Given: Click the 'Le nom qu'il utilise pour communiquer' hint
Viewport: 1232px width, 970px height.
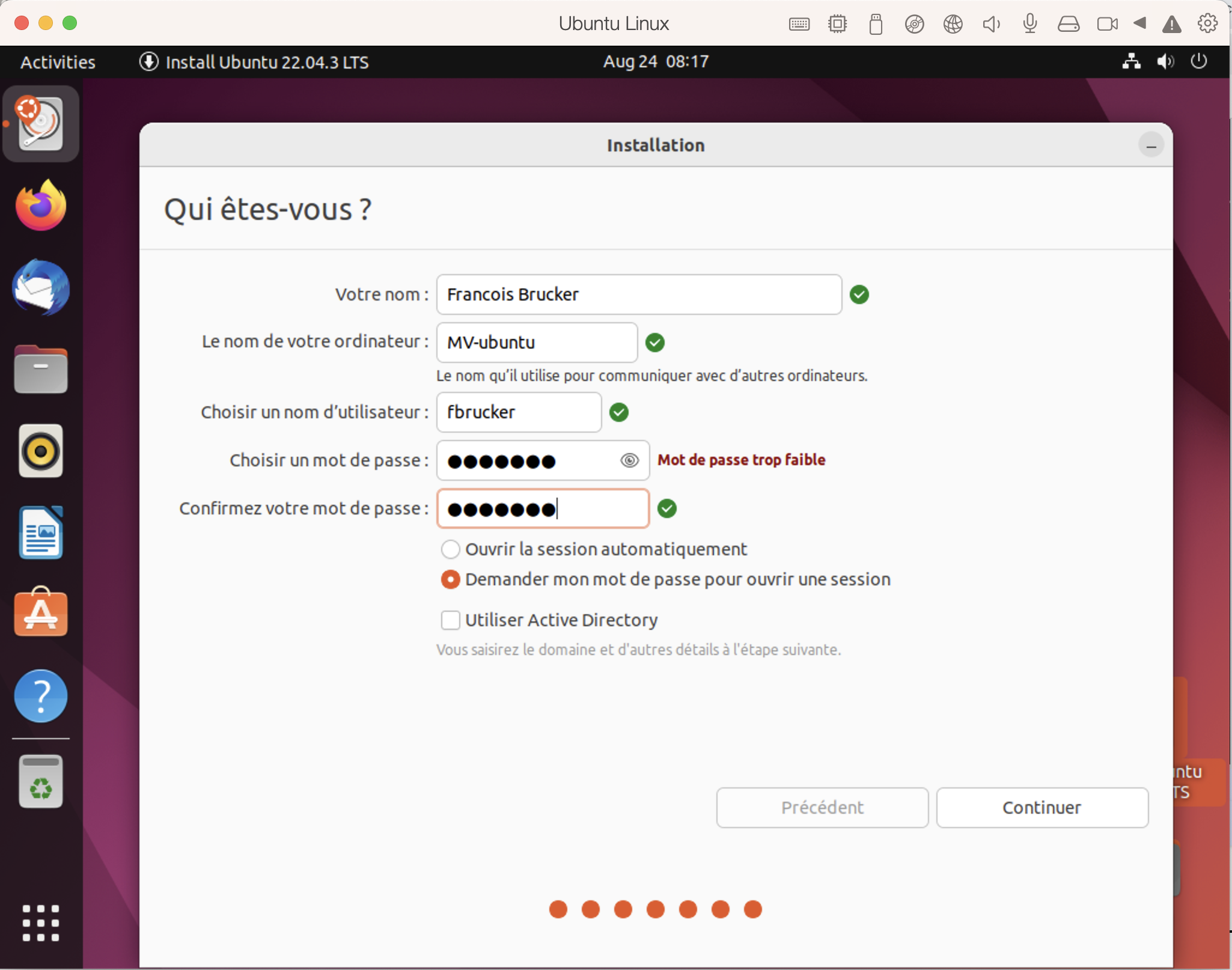Looking at the screenshot, I should [x=651, y=376].
